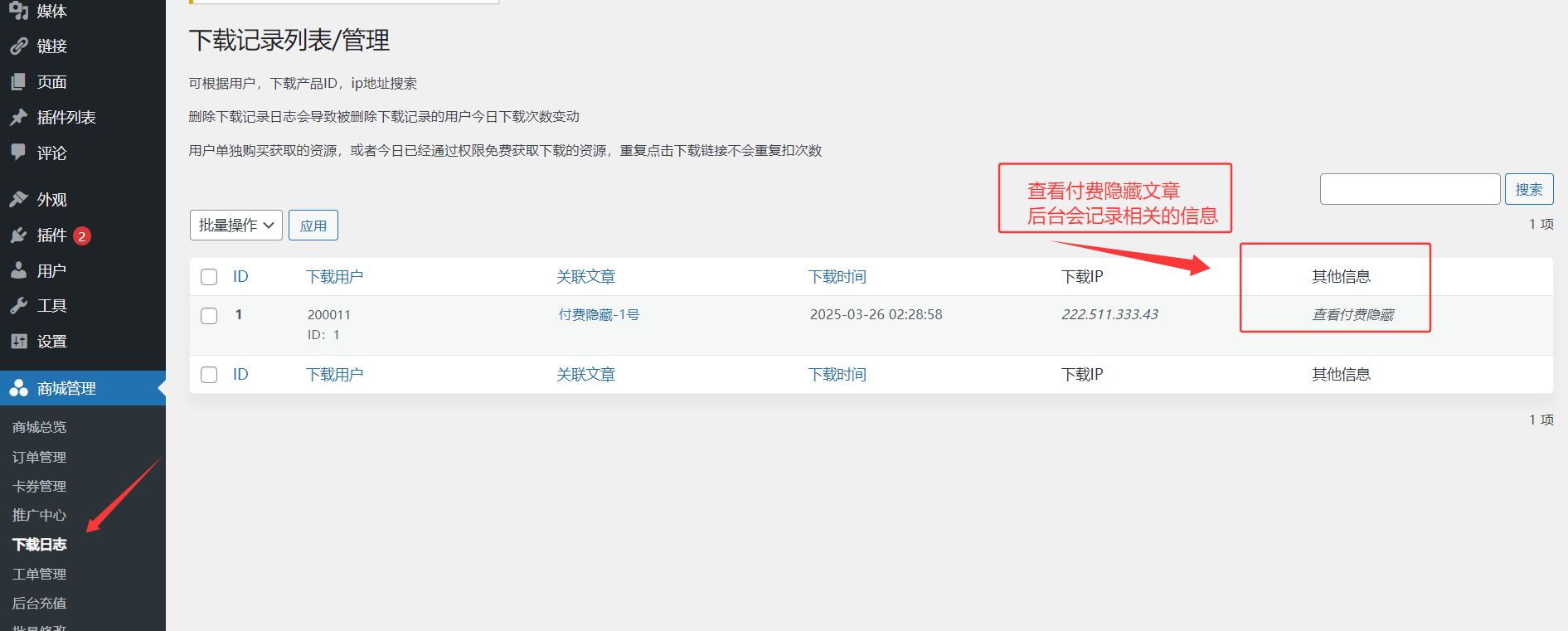Open Pages (页面) via its sidebar icon
The height and width of the screenshot is (631, 1568).
(18, 82)
